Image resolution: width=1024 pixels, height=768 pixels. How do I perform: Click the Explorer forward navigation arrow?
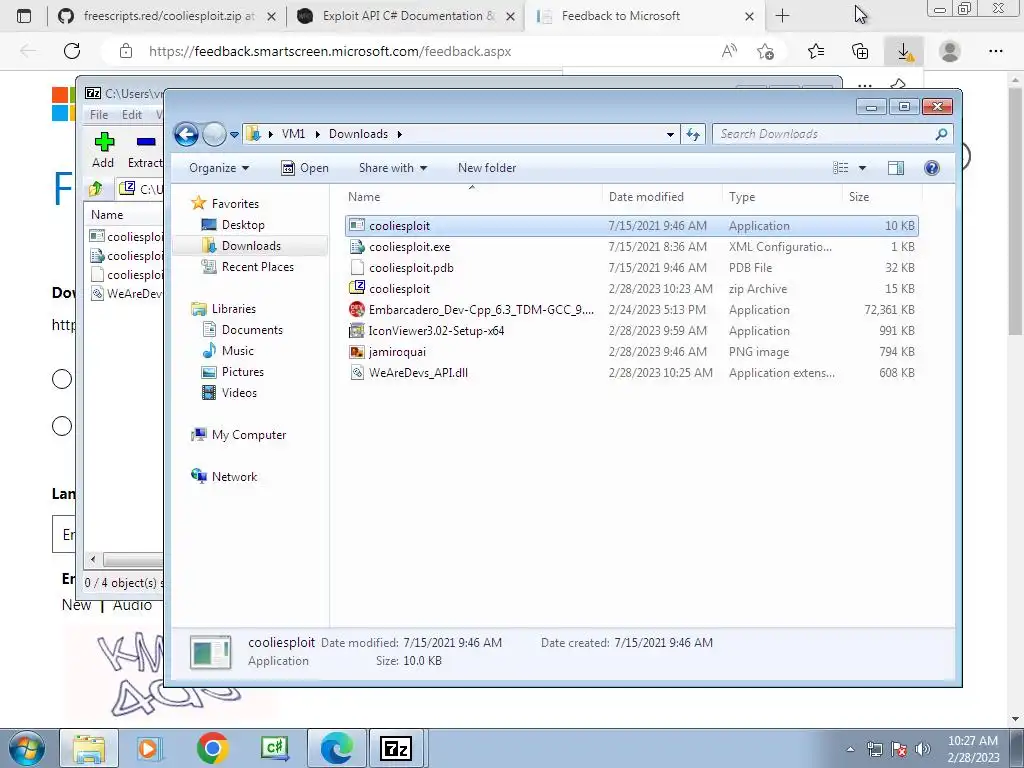214,135
